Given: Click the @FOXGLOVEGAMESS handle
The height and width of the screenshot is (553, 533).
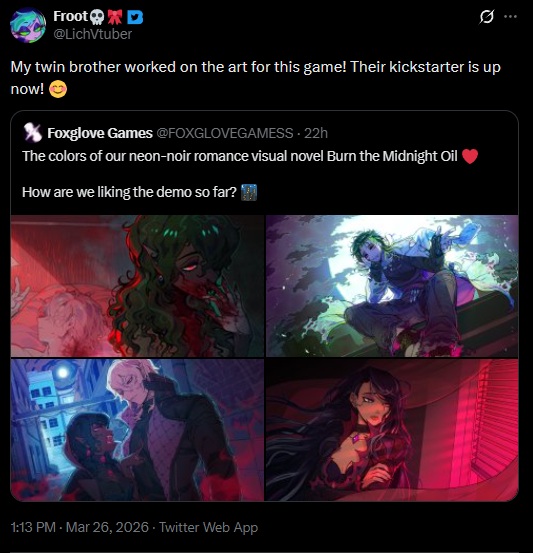Looking at the screenshot, I should point(225,133).
